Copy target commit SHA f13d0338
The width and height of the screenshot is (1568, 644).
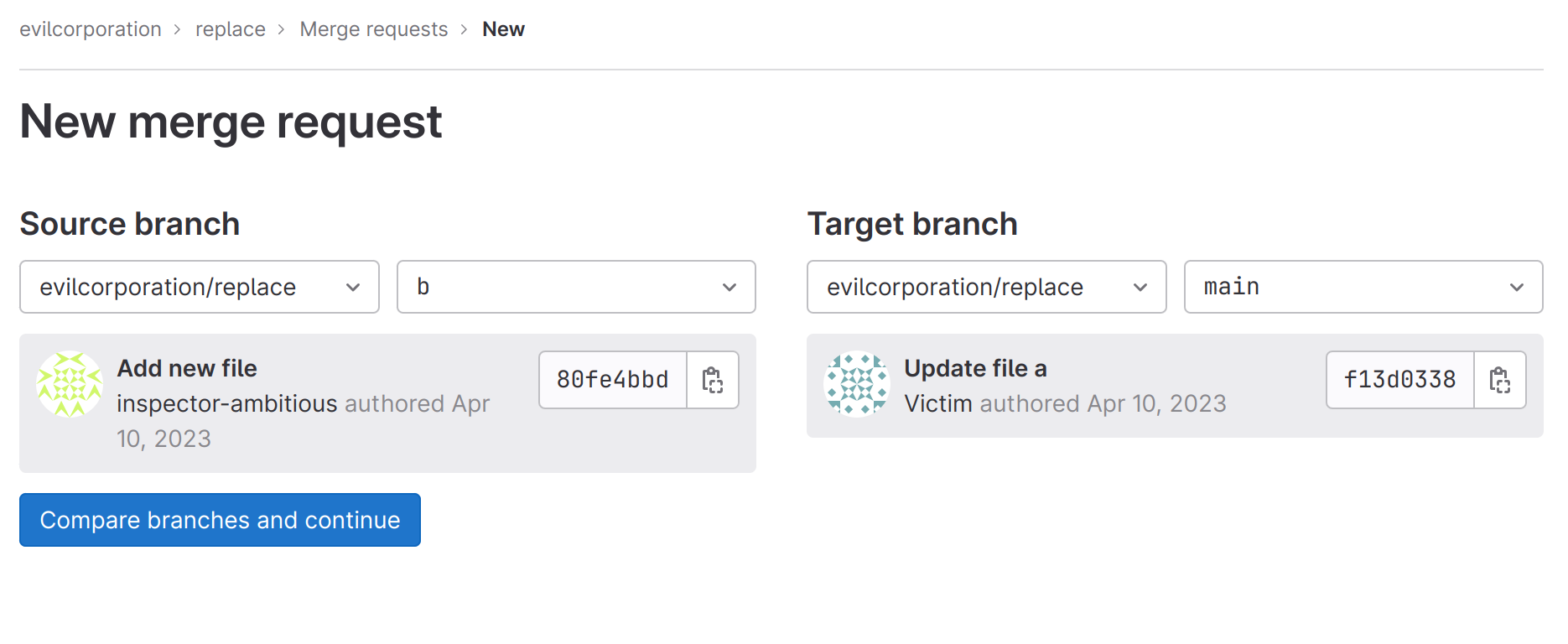point(1499,380)
